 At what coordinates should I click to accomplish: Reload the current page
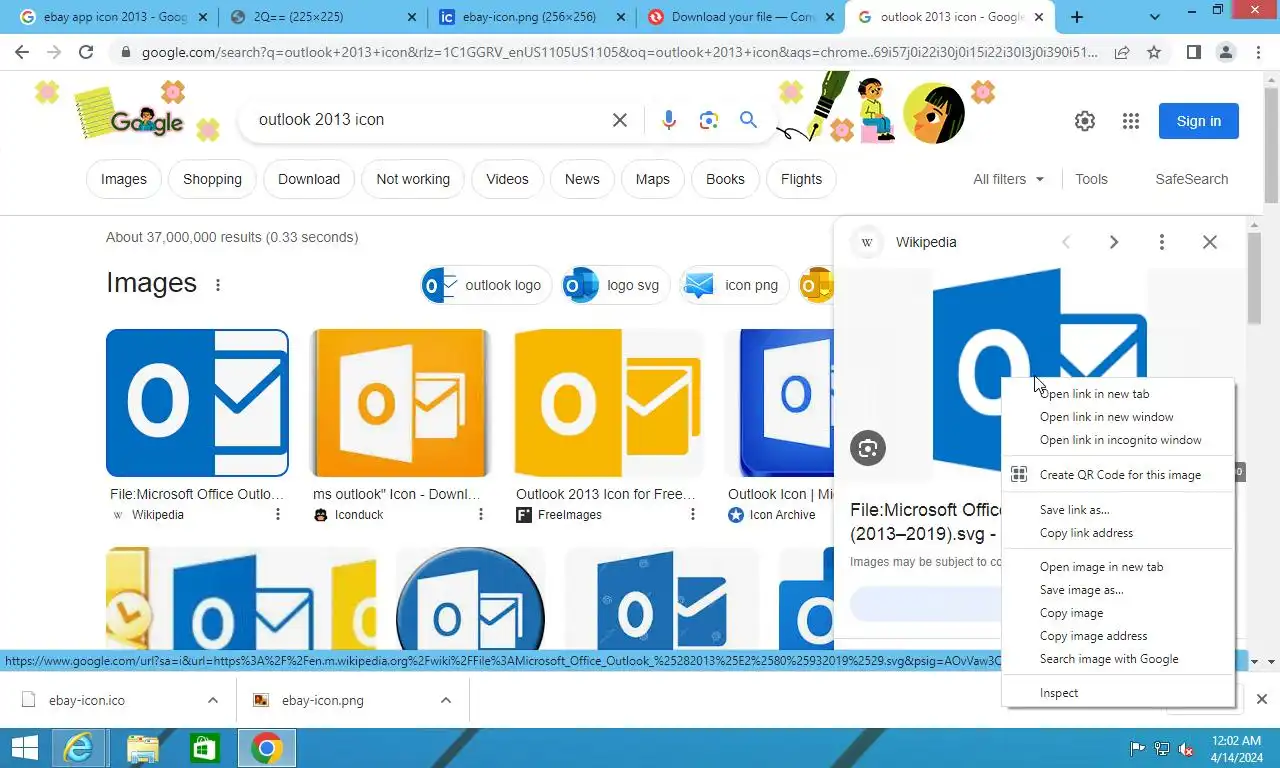[x=86, y=52]
